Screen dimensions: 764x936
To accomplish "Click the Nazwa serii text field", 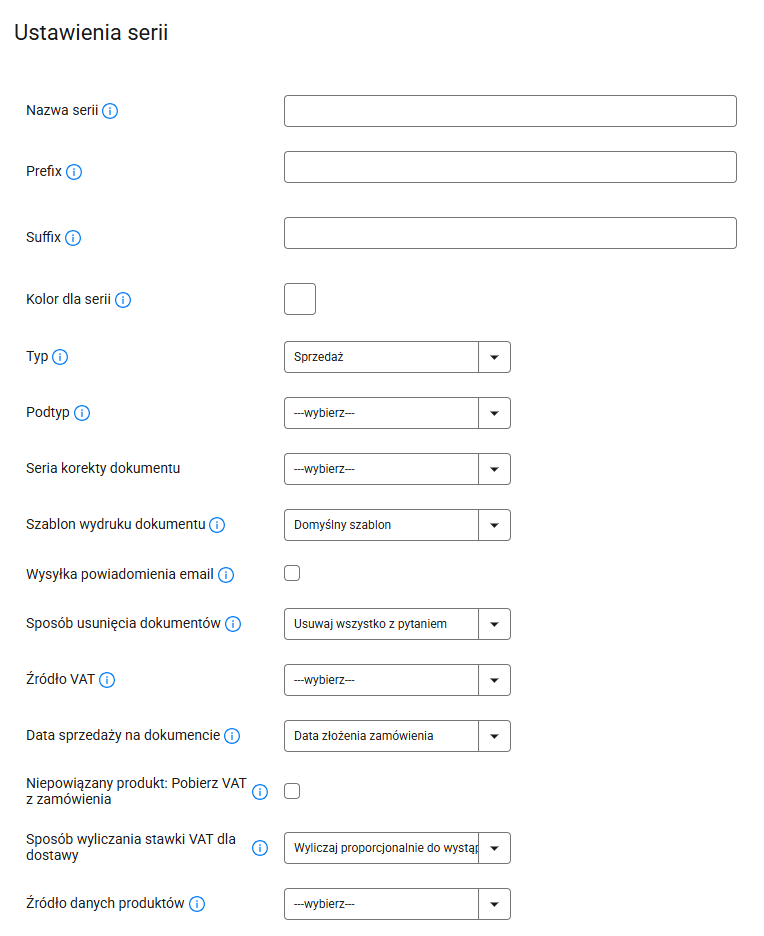I will point(510,111).
